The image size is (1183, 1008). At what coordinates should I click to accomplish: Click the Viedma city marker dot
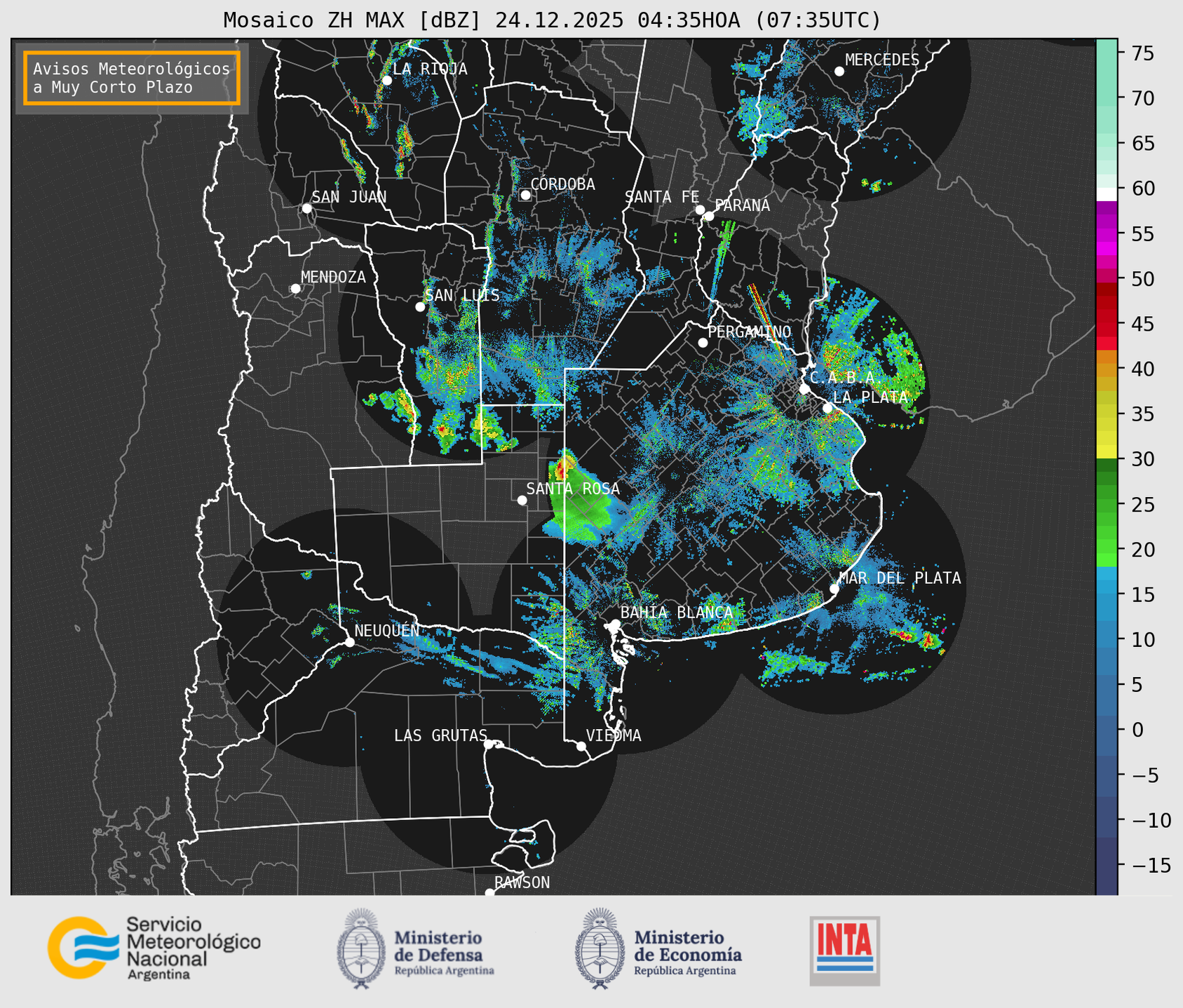tap(581, 746)
